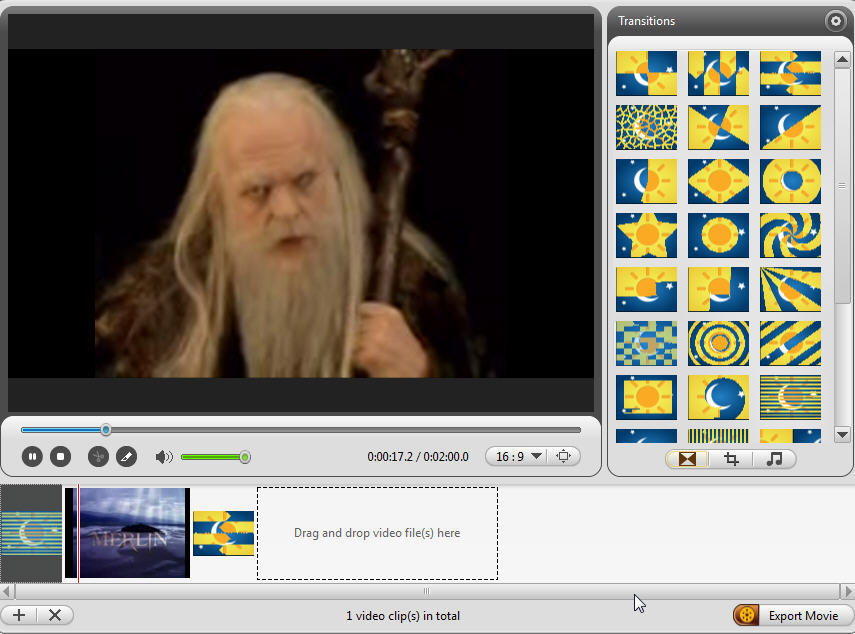Select the MERLIN clip thumbnail in the timeline
Image resolution: width=855 pixels, height=634 pixels.
pyautogui.click(x=133, y=532)
